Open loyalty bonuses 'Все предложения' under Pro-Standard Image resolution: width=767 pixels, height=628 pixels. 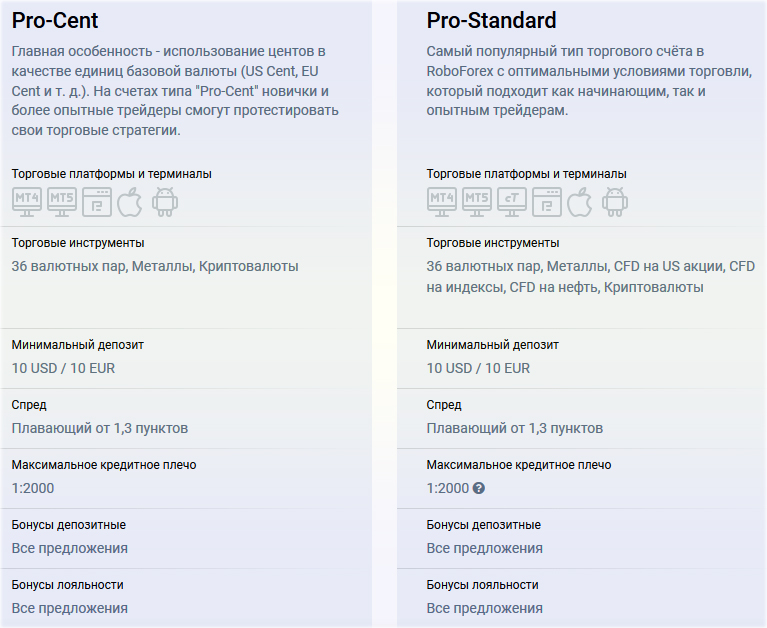point(485,608)
